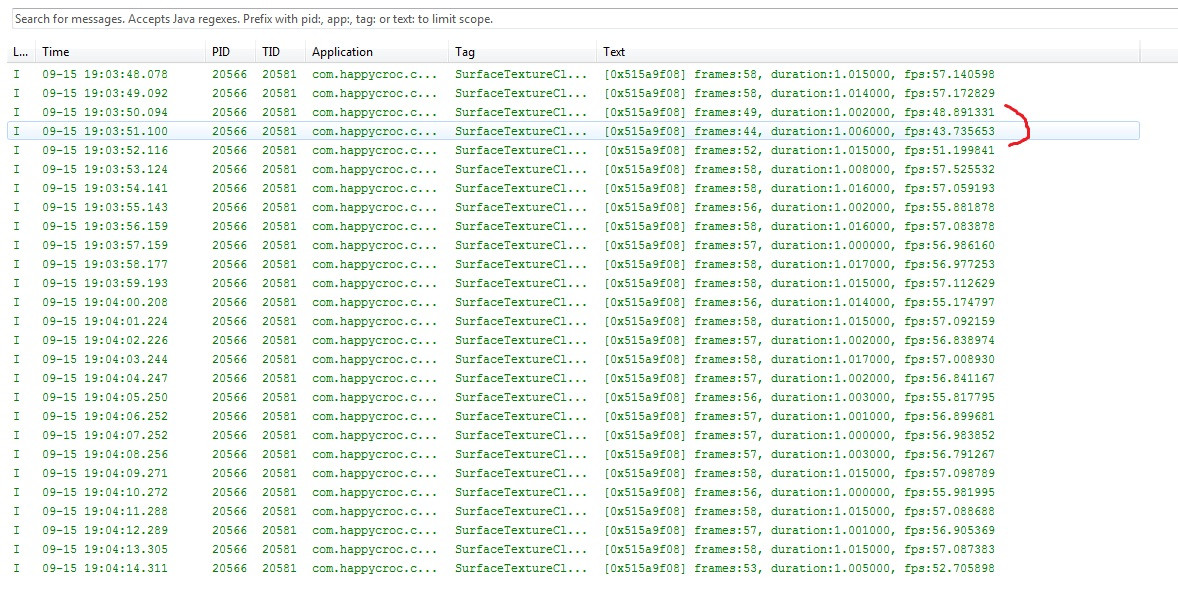Select highlighted row with fps:43.735653
Screen dimensions: 1178x592
tap(574, 131)
